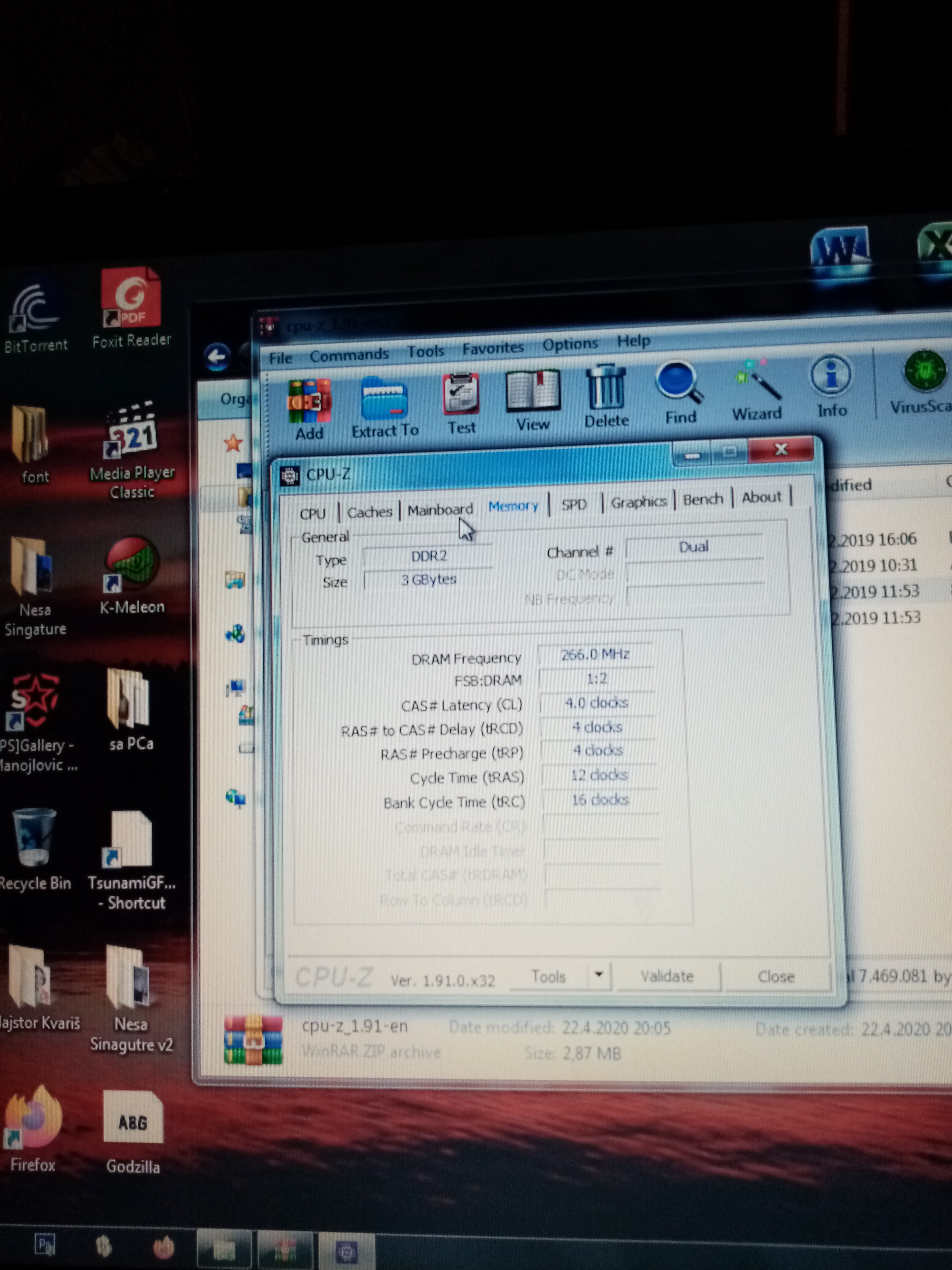Click the CPU-Z icon in the taskbar
Viewport: 952px width, 1270px height.
(x=347, y=1252)
